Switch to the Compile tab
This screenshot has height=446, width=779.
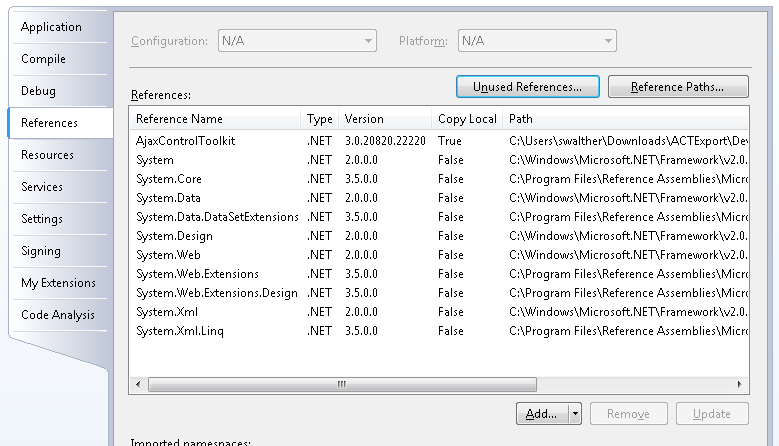(44, 59)
